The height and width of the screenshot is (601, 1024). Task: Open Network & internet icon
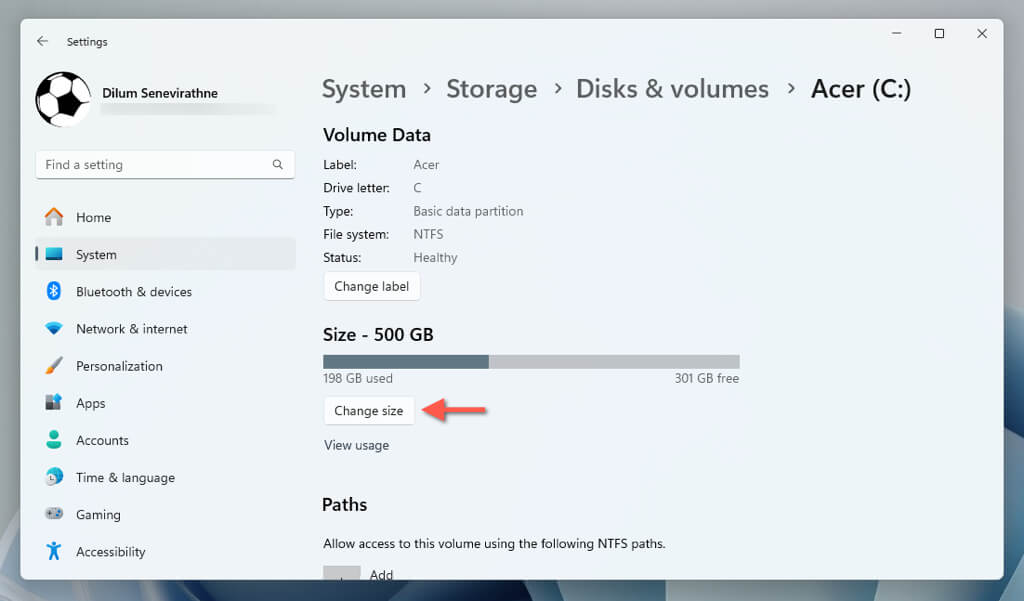pyautogui.click(x=54, y=329)
